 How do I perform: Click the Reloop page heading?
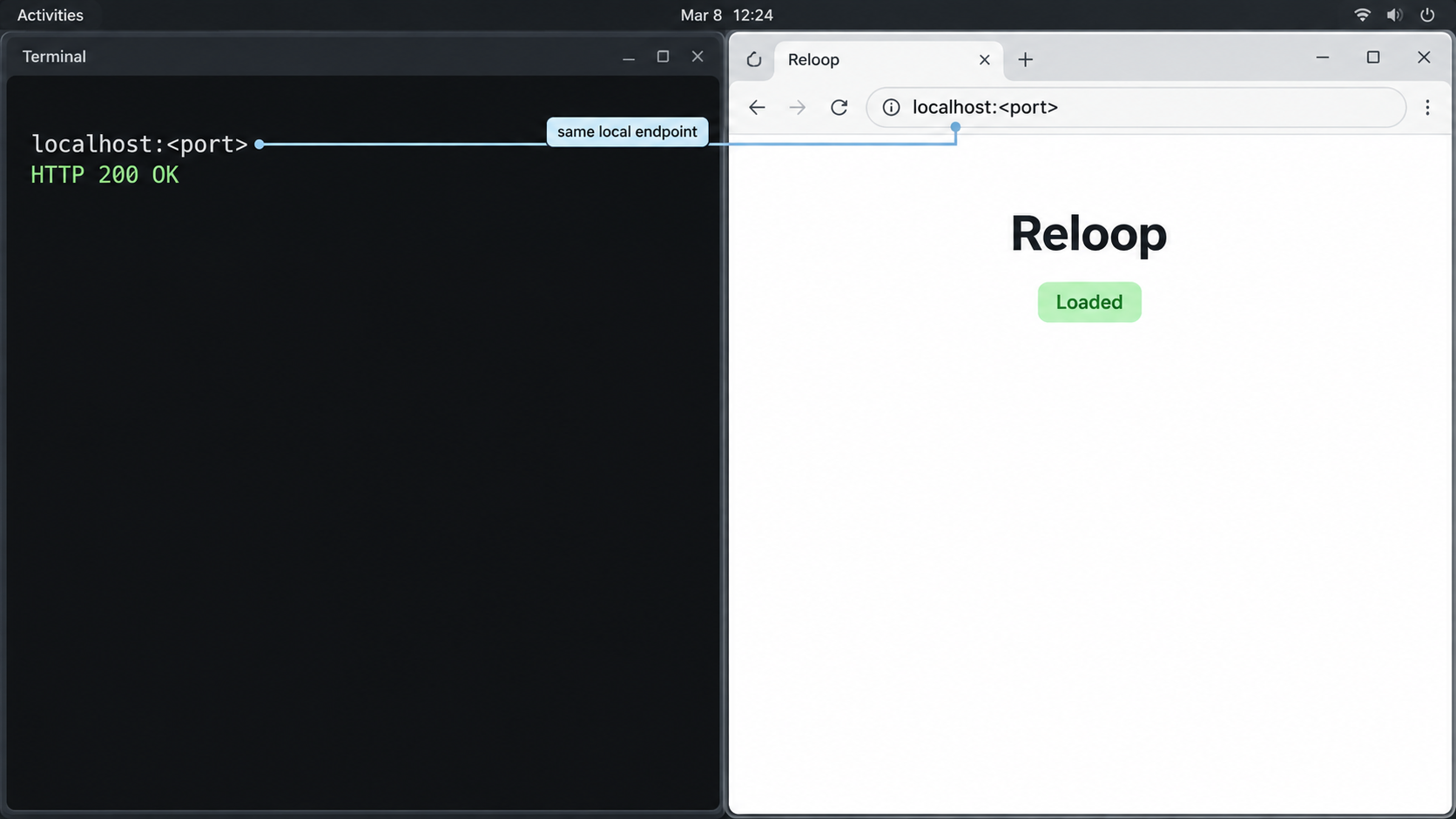pos(1089,233)
